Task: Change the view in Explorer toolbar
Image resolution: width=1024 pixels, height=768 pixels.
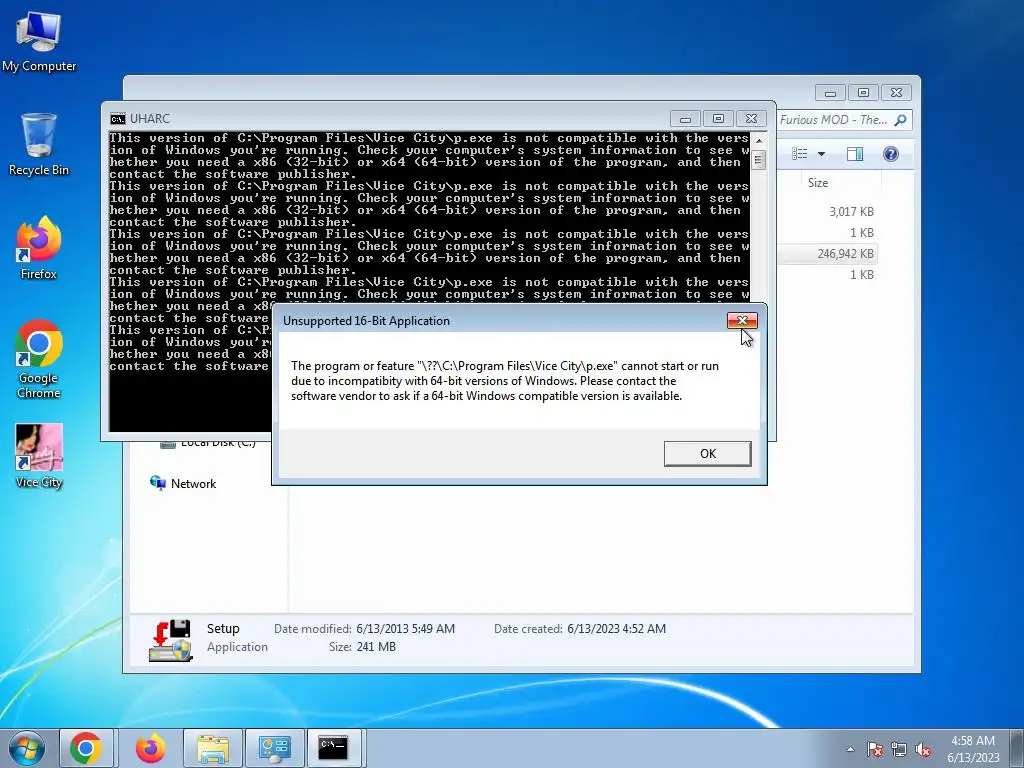Action: (799, 153)
